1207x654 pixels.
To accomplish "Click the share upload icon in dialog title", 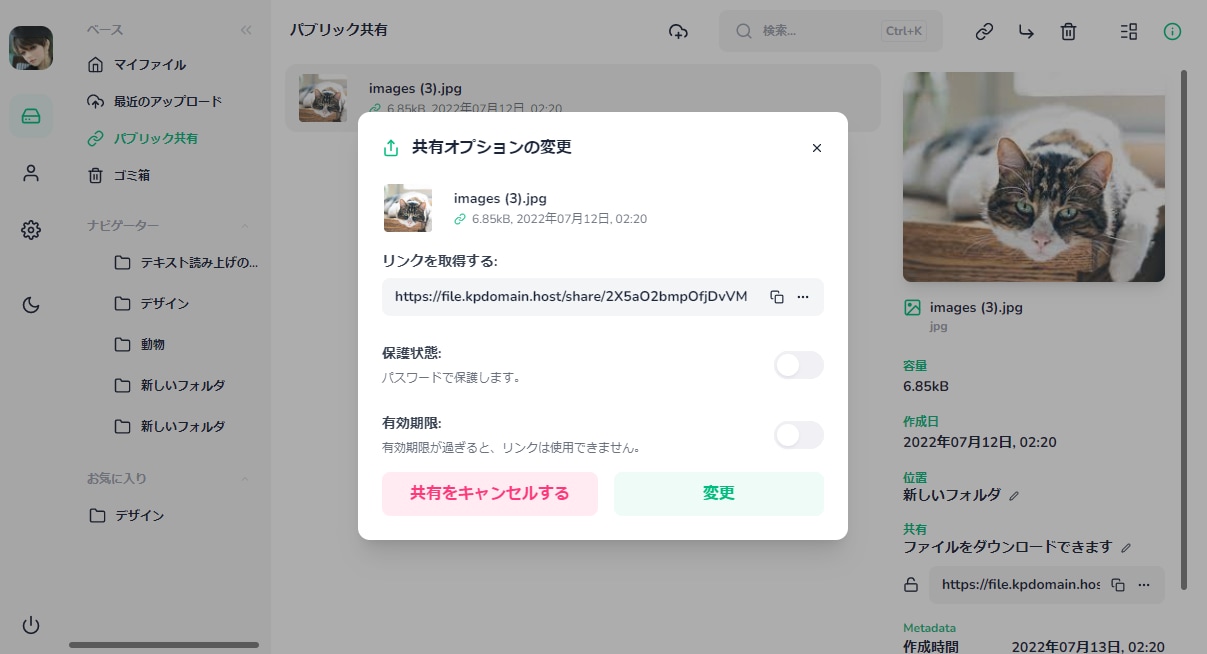I will (391, 148).
